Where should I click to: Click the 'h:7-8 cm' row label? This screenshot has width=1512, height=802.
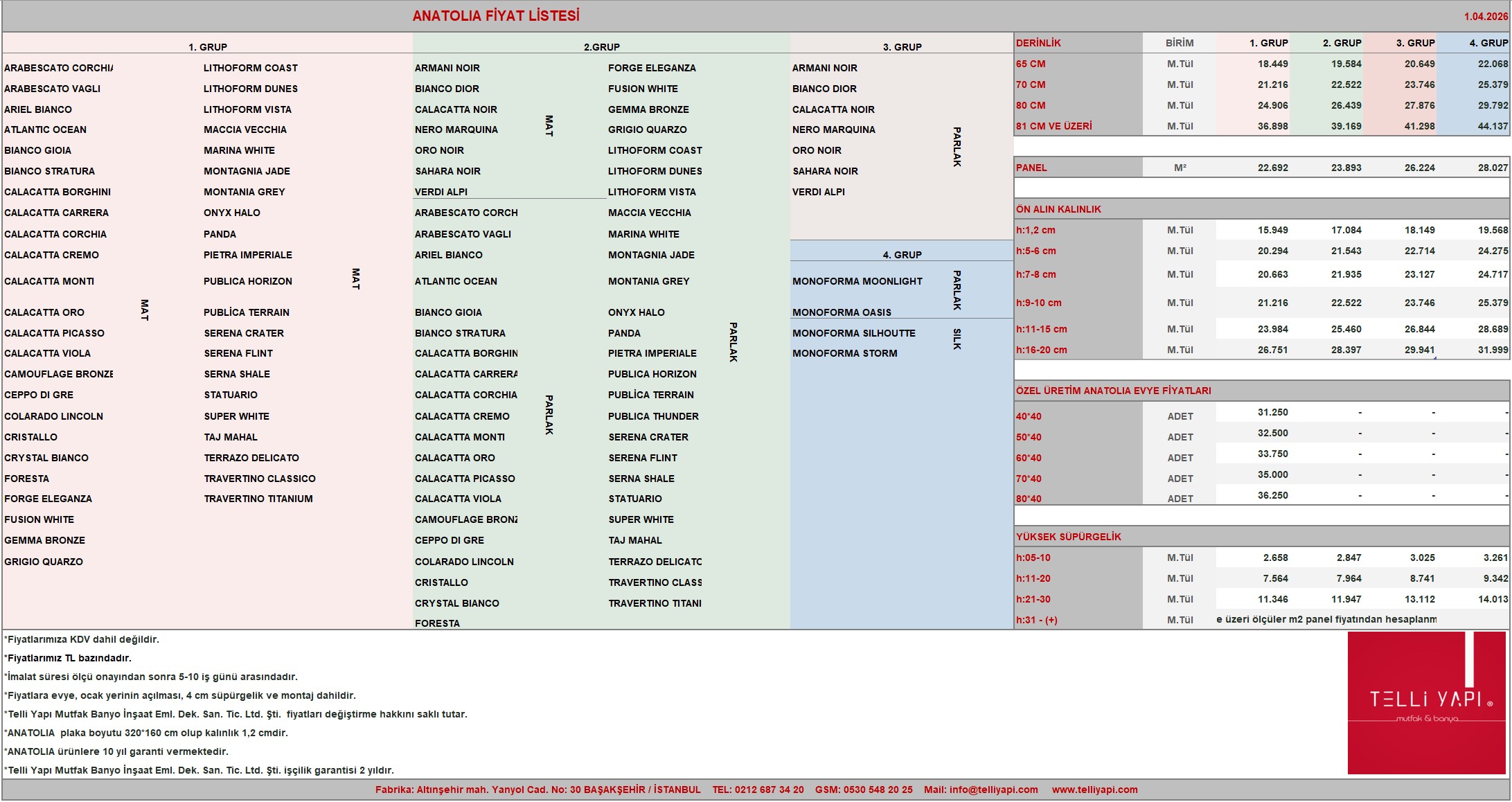1036,274
